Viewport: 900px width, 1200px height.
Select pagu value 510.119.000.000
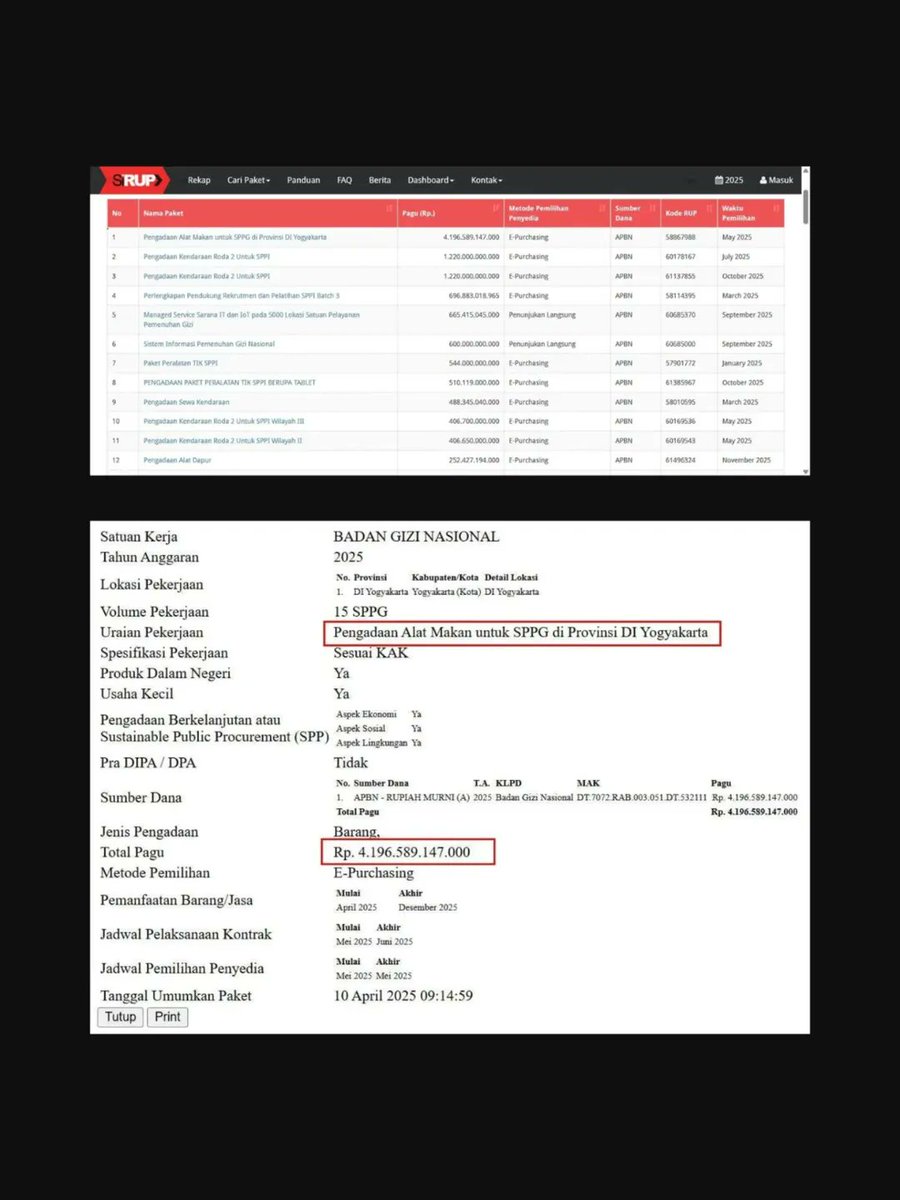click(x=473, y=383)
